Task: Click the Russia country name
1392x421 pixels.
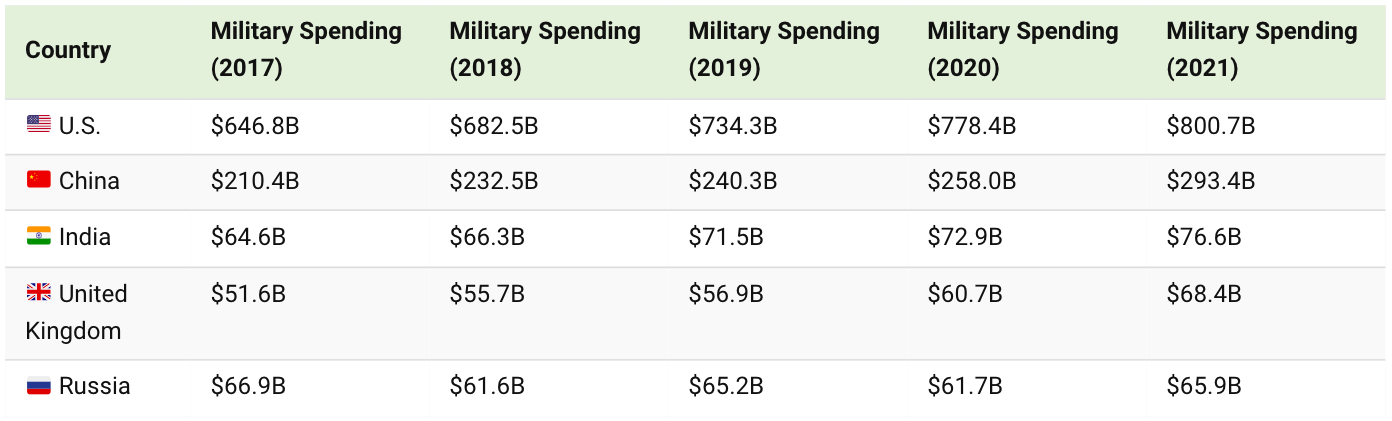Action: pos(95,387)
